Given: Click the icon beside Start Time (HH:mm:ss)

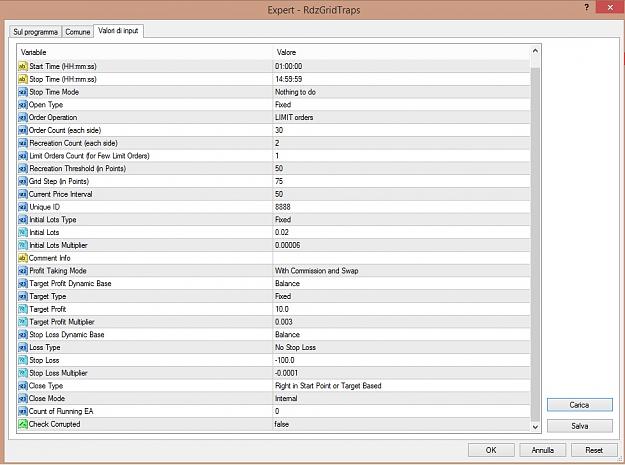Looking at the screenshot, I should tap(23, 66).
